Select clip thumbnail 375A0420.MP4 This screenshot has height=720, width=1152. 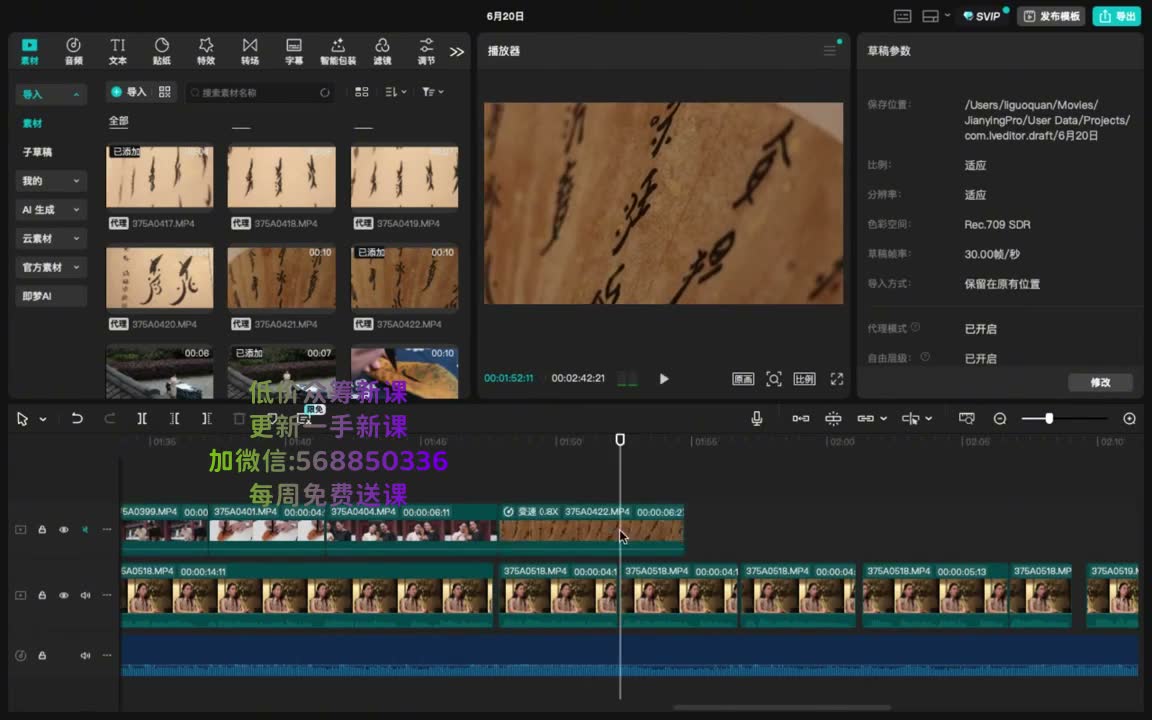[x=159, y=277]
